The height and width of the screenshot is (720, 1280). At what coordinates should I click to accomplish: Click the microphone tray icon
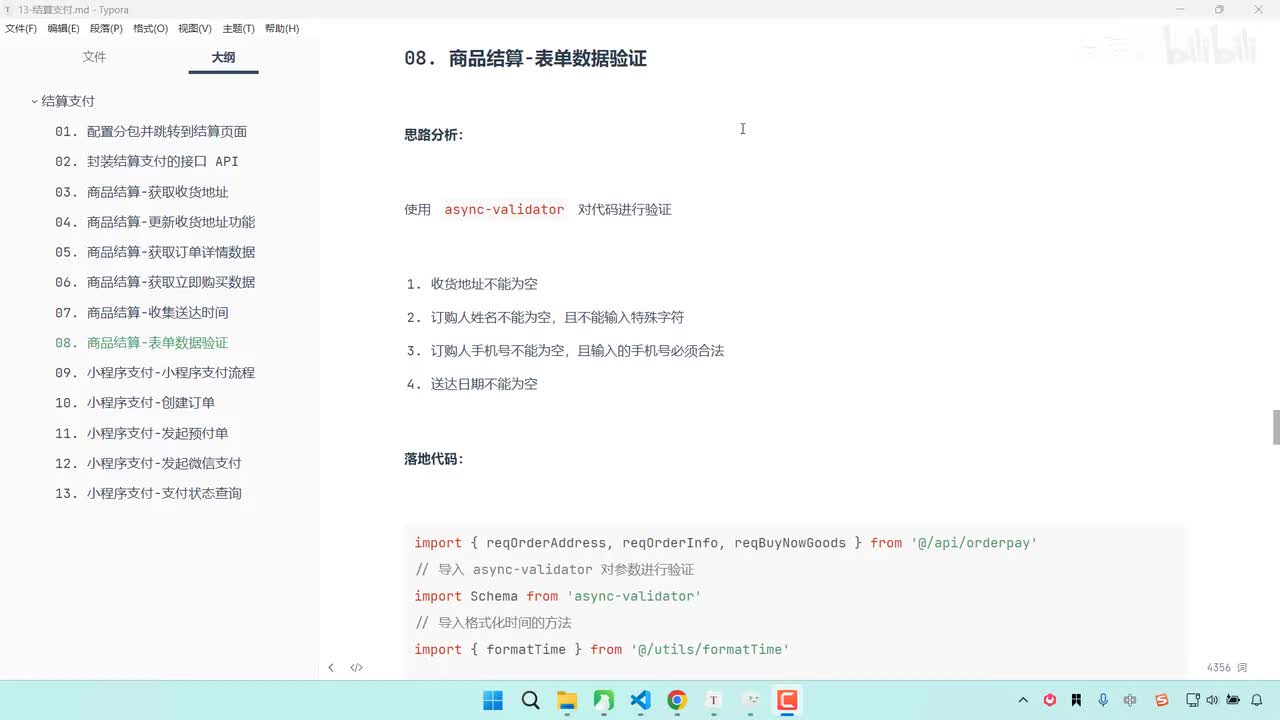(x=1103, y=700)
